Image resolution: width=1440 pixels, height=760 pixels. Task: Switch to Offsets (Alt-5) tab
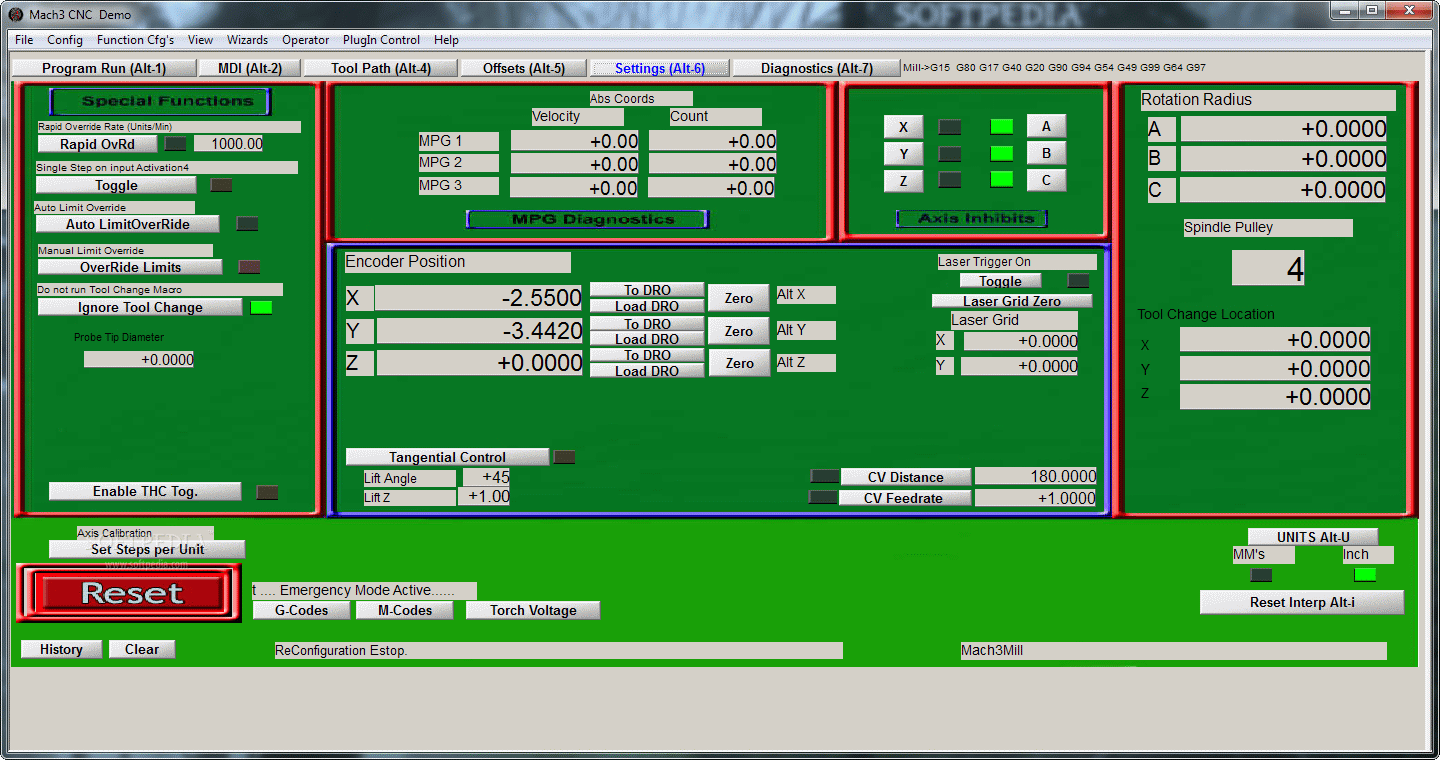click(x=524, y=68)
